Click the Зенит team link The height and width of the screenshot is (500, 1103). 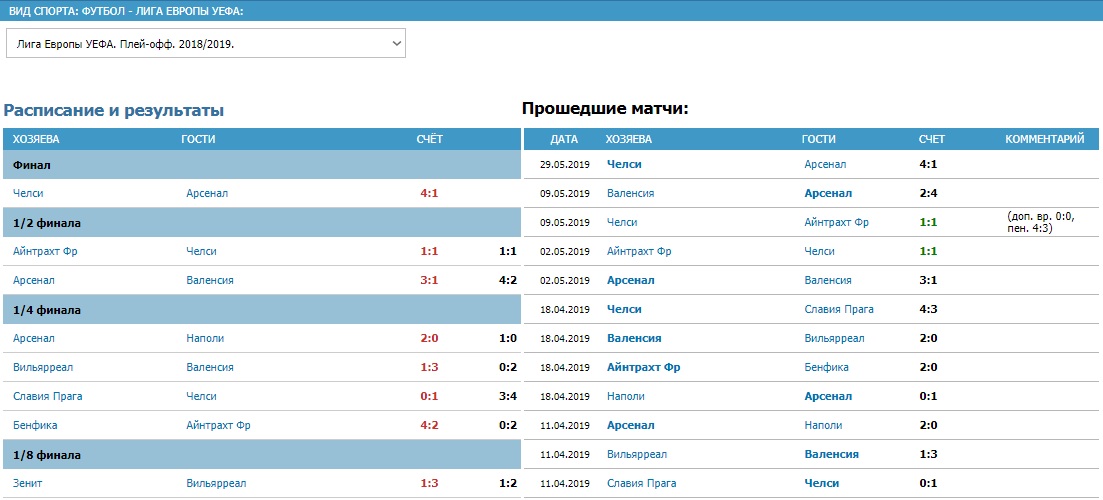click(x=27, y=483)
